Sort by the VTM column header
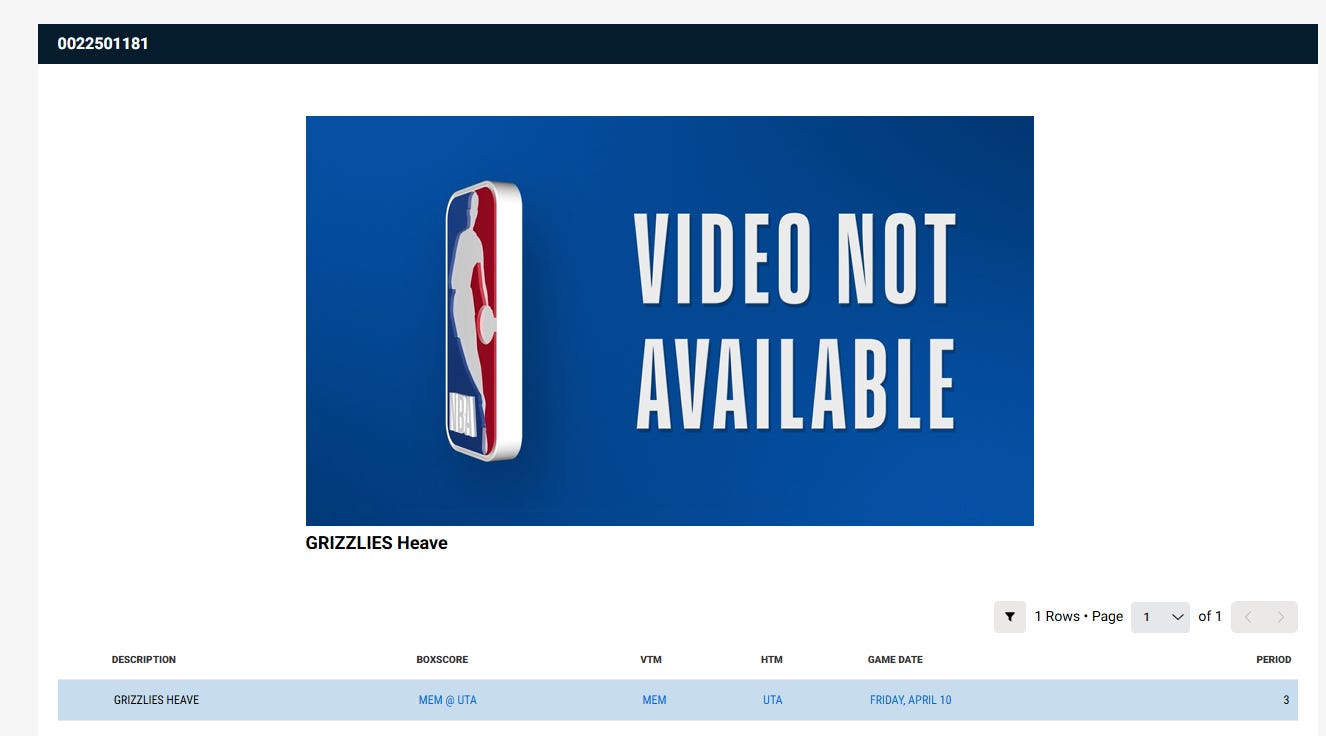 click(651, 660)
